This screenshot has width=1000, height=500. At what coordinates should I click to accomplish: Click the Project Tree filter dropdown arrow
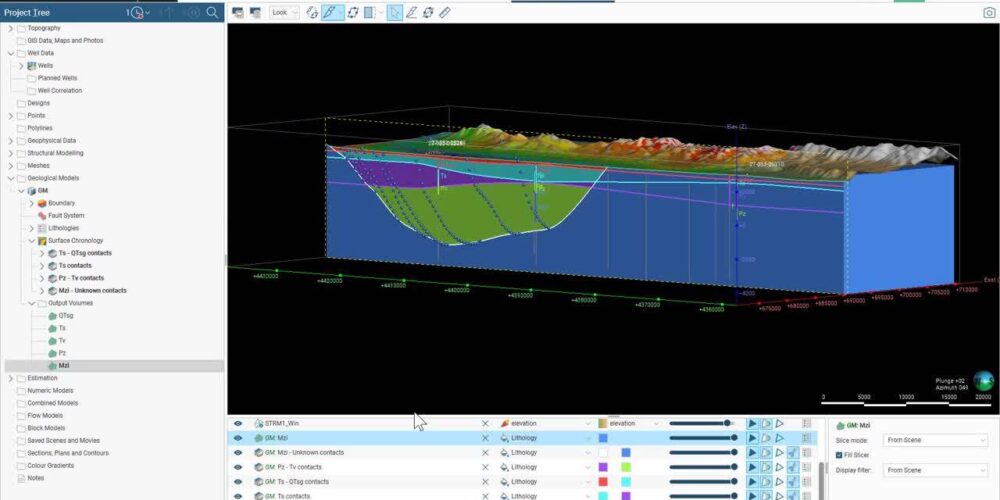point(148,13)
